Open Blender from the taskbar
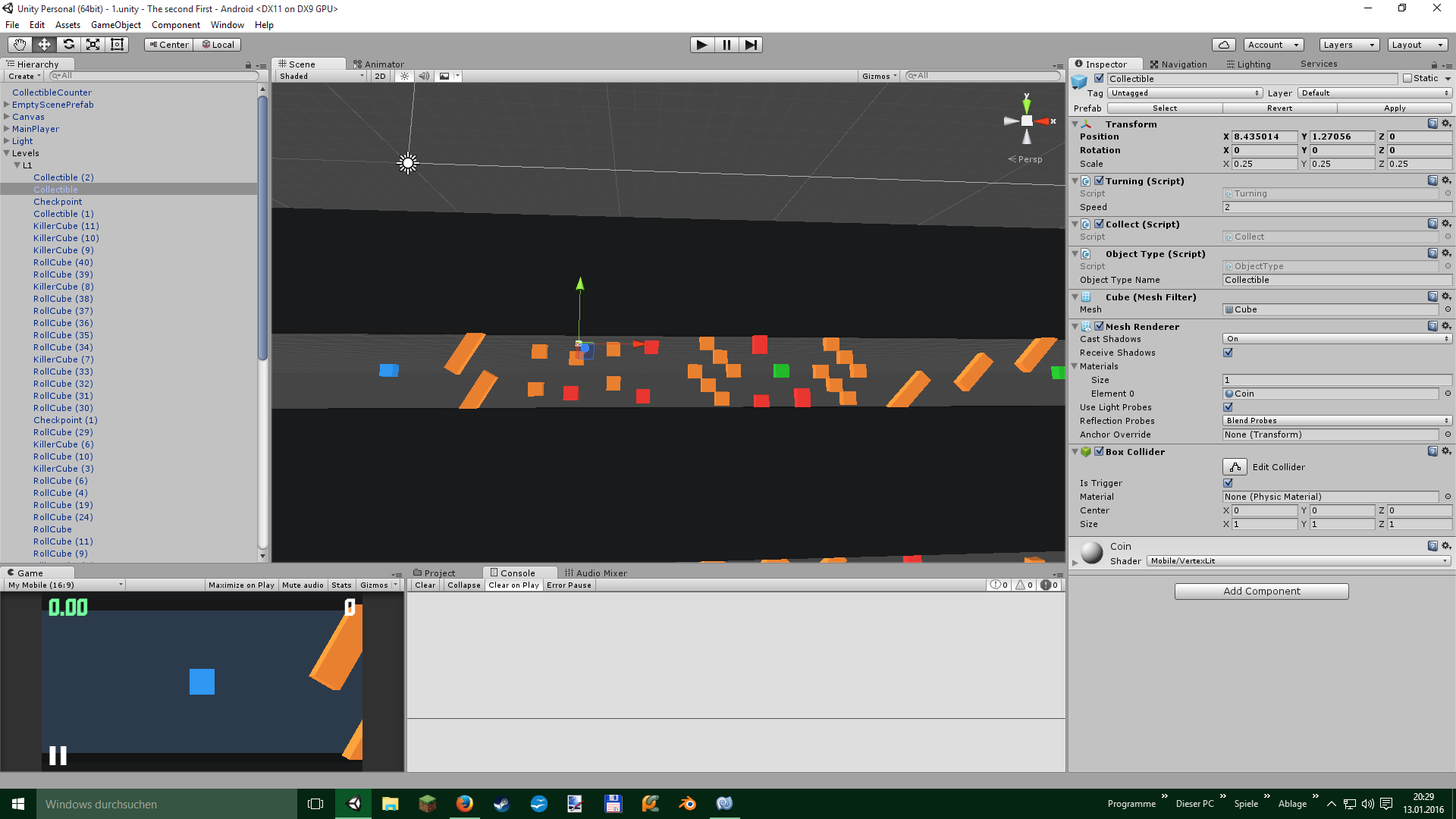The image size is (1456, 819). pos(687,804)
